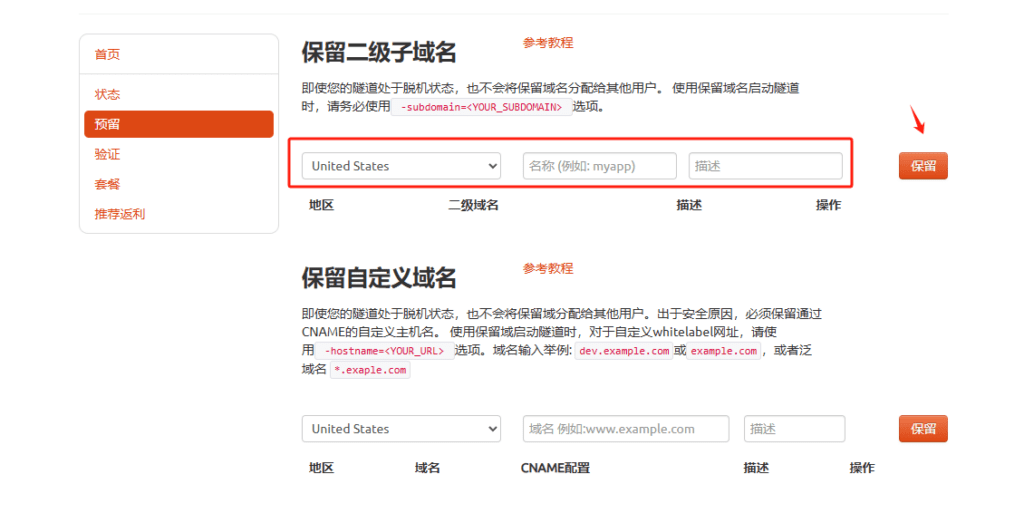Switch to the 套餐 page

[107, 184]
